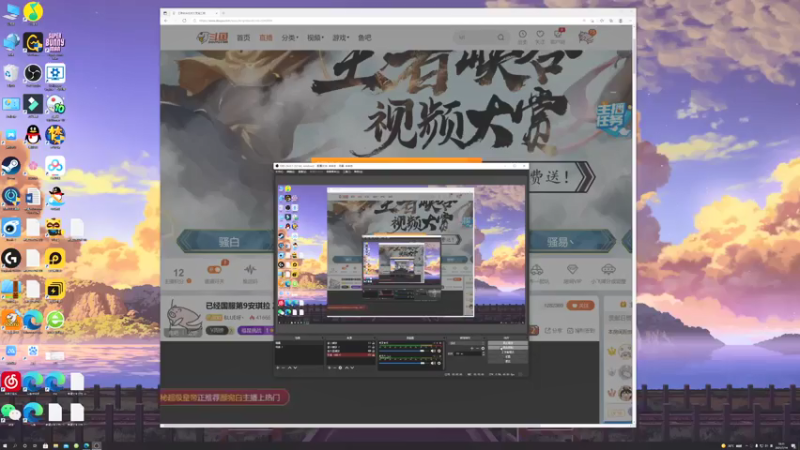Click the diamond VIP icon on the page
Screen dimensions: 800x450
[572, 269]
